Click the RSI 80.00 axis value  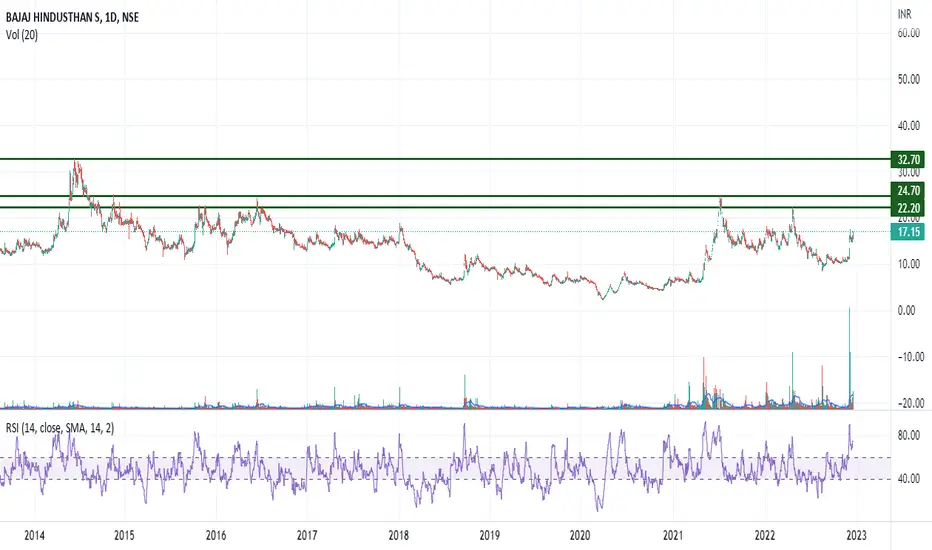(908, 435)
